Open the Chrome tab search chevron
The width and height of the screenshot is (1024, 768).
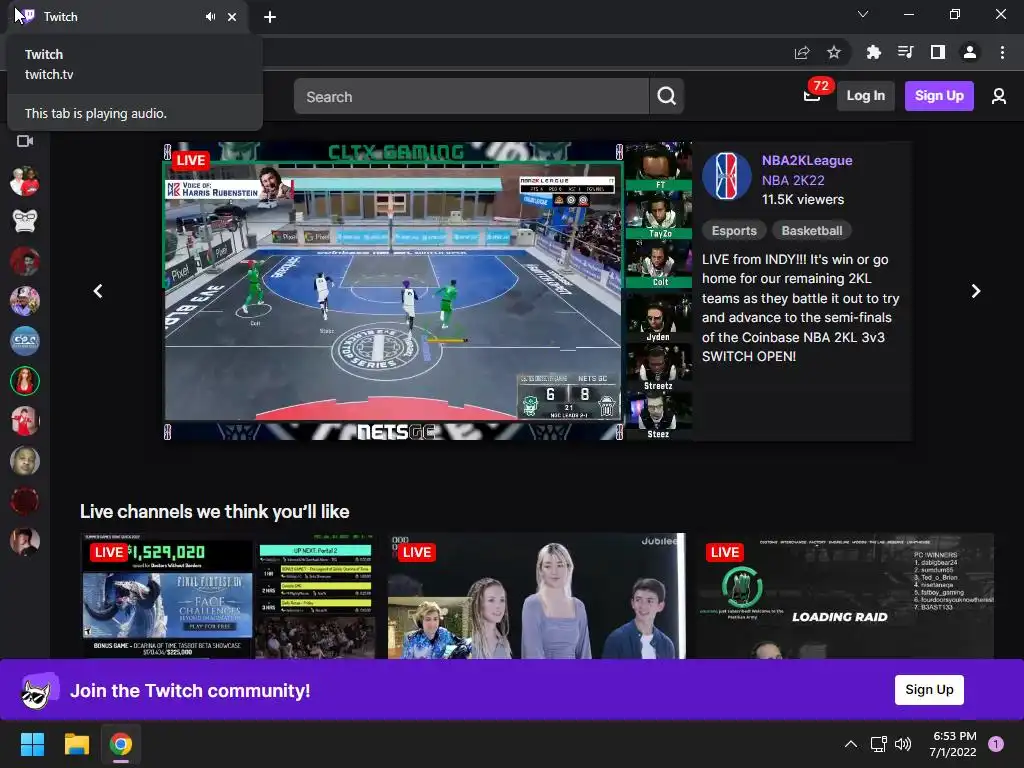[863, 14]
